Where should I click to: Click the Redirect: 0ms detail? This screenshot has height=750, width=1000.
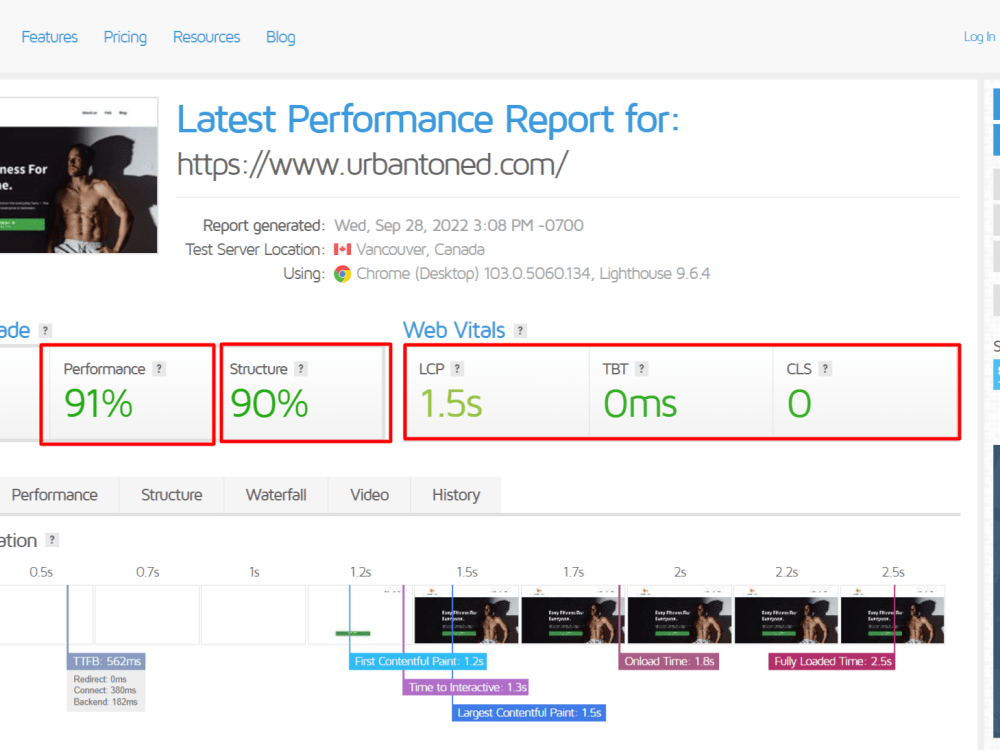click(100, 679)
